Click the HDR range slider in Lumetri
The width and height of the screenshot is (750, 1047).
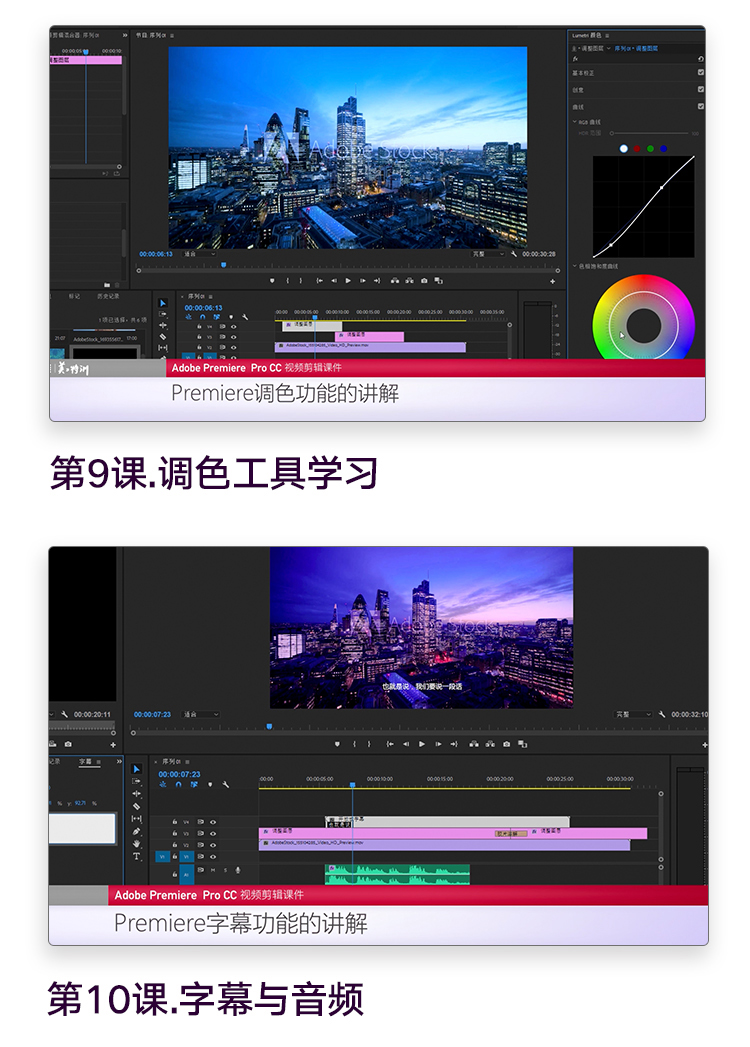(650, 134)
